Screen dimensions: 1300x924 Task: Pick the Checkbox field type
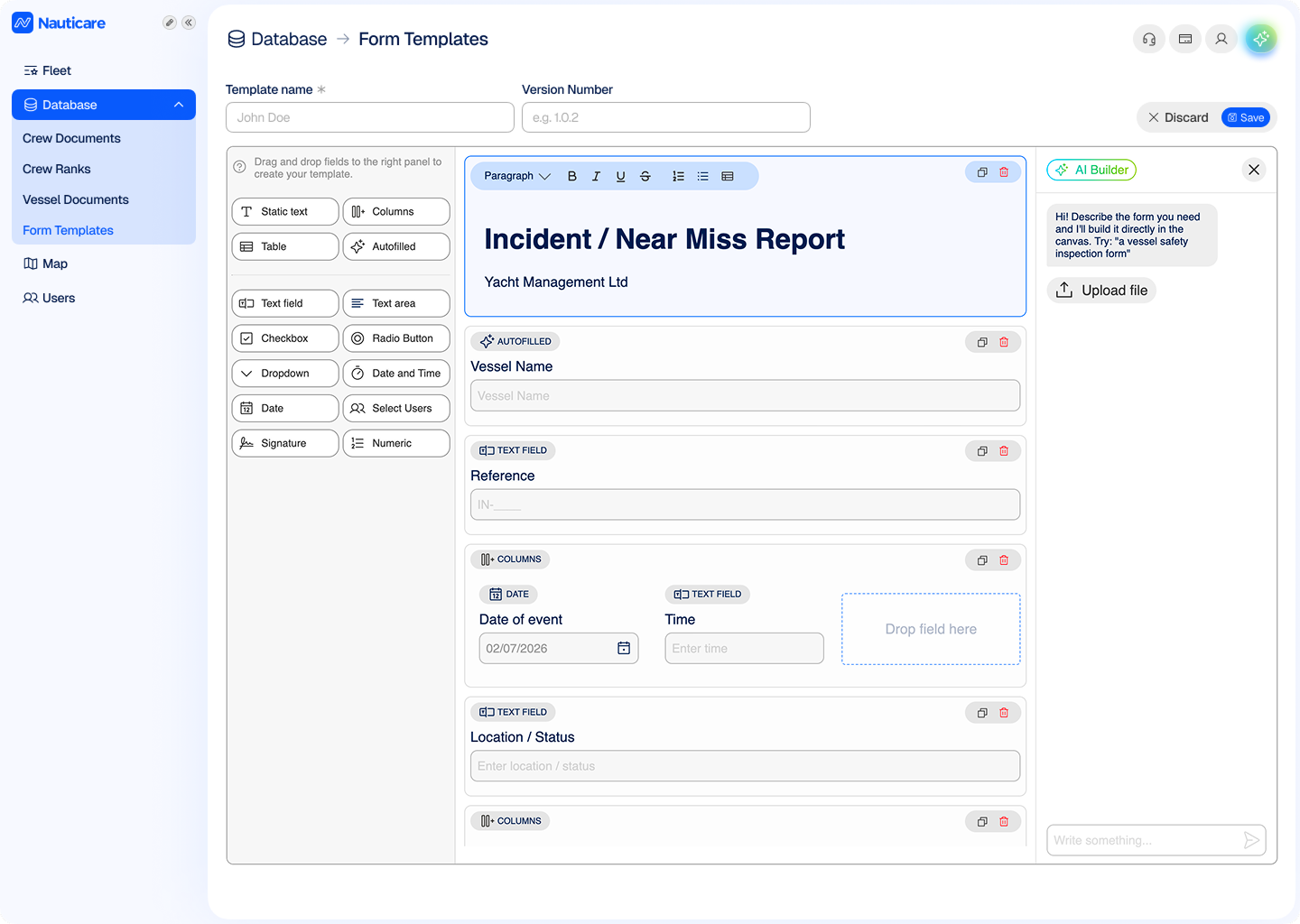click(x=285, y=338)
